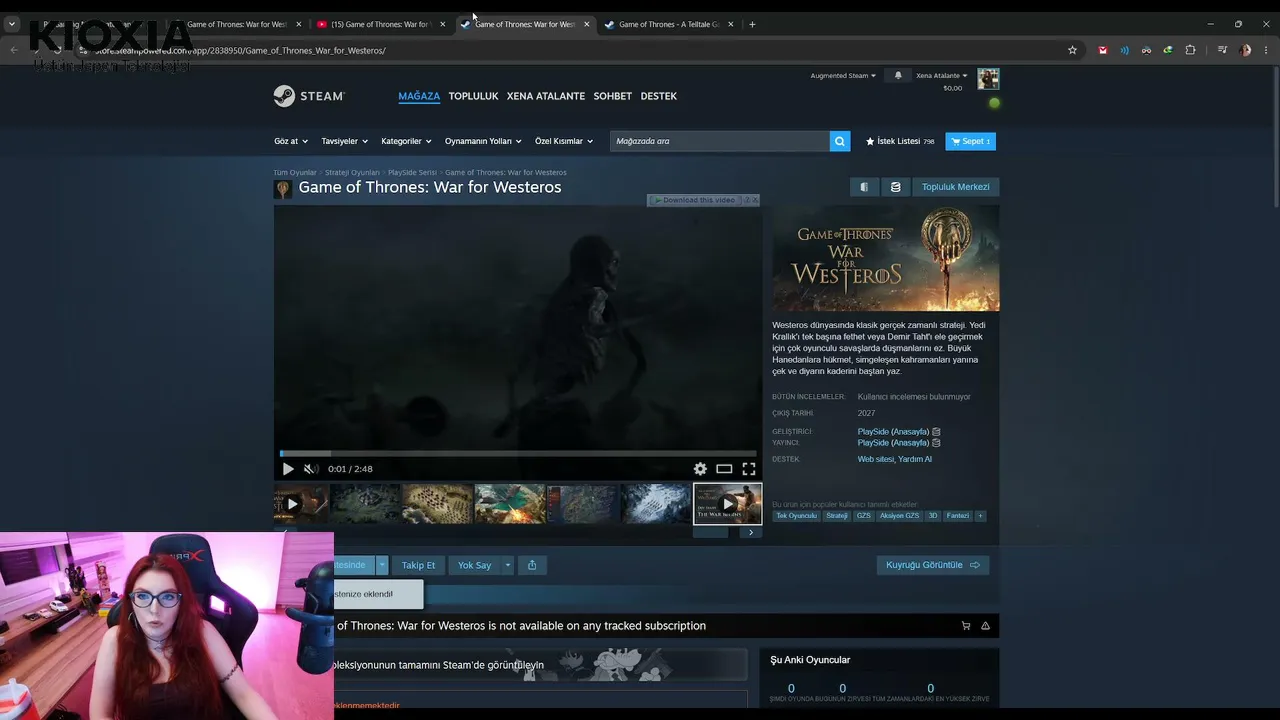The image size is (1280, 720).
Task: Open the browser extensions puzzle icon
Action: click(x=1190, y=50)
